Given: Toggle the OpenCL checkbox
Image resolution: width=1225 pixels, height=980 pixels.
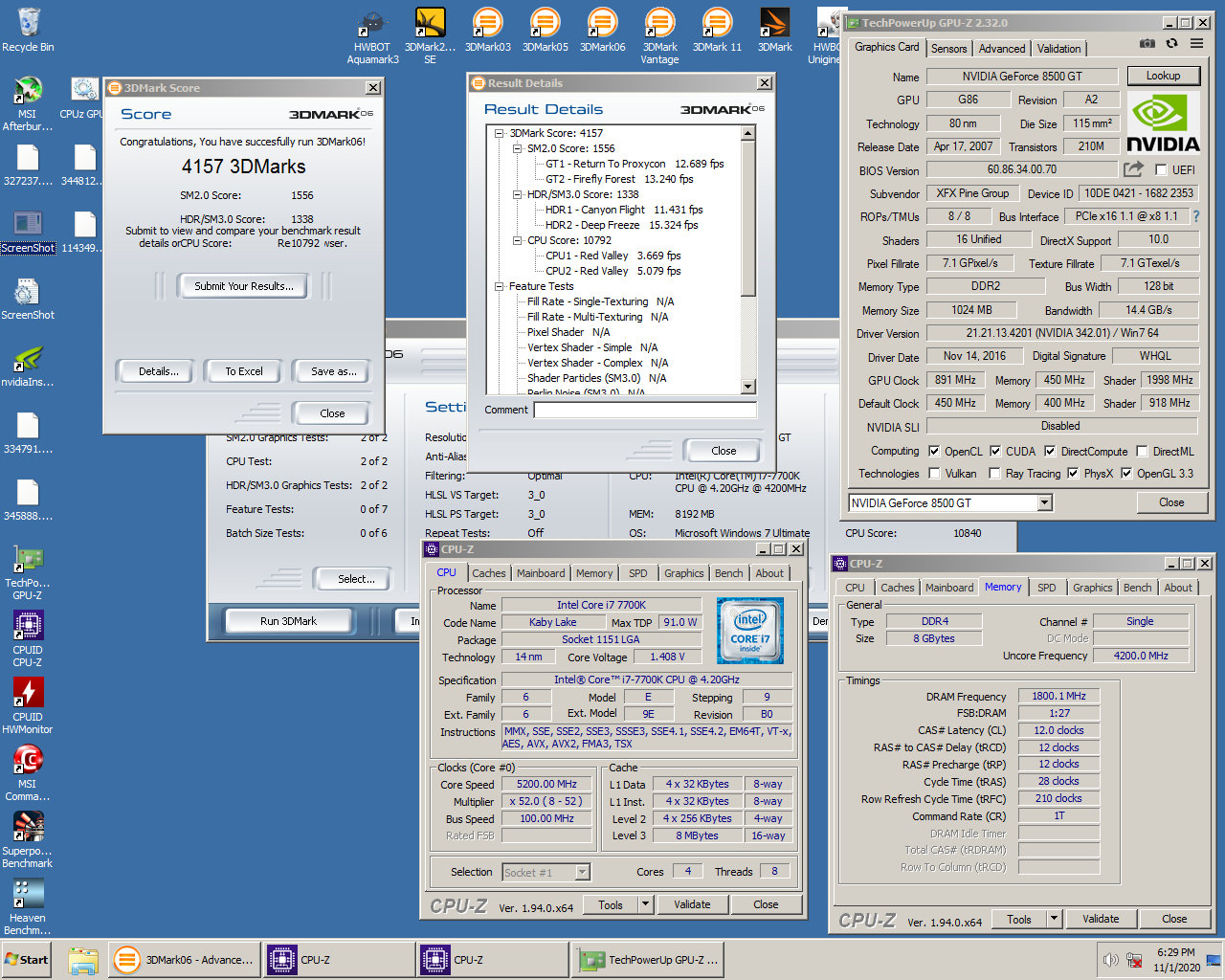Looking at the screenshot, I should [x=934, y=451].
